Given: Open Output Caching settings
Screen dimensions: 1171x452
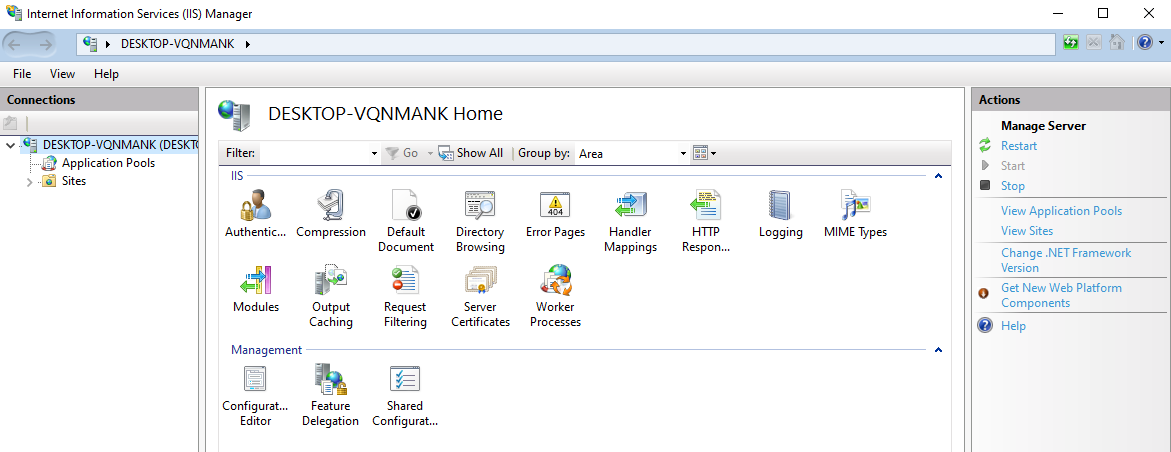Looking at the screenshot, I should pyautogui.click(x=331, y=295).
